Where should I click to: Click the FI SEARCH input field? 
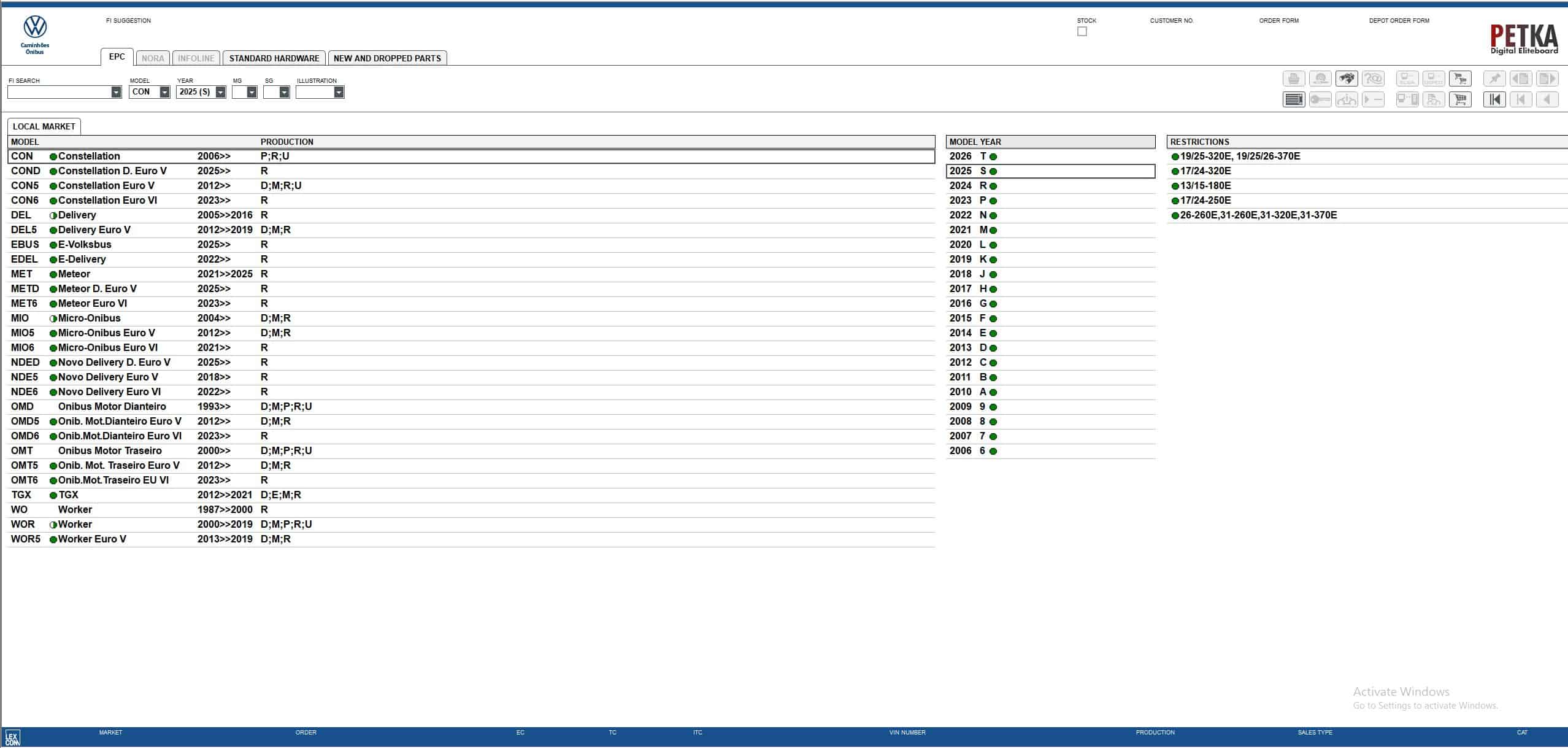[58, 92]
